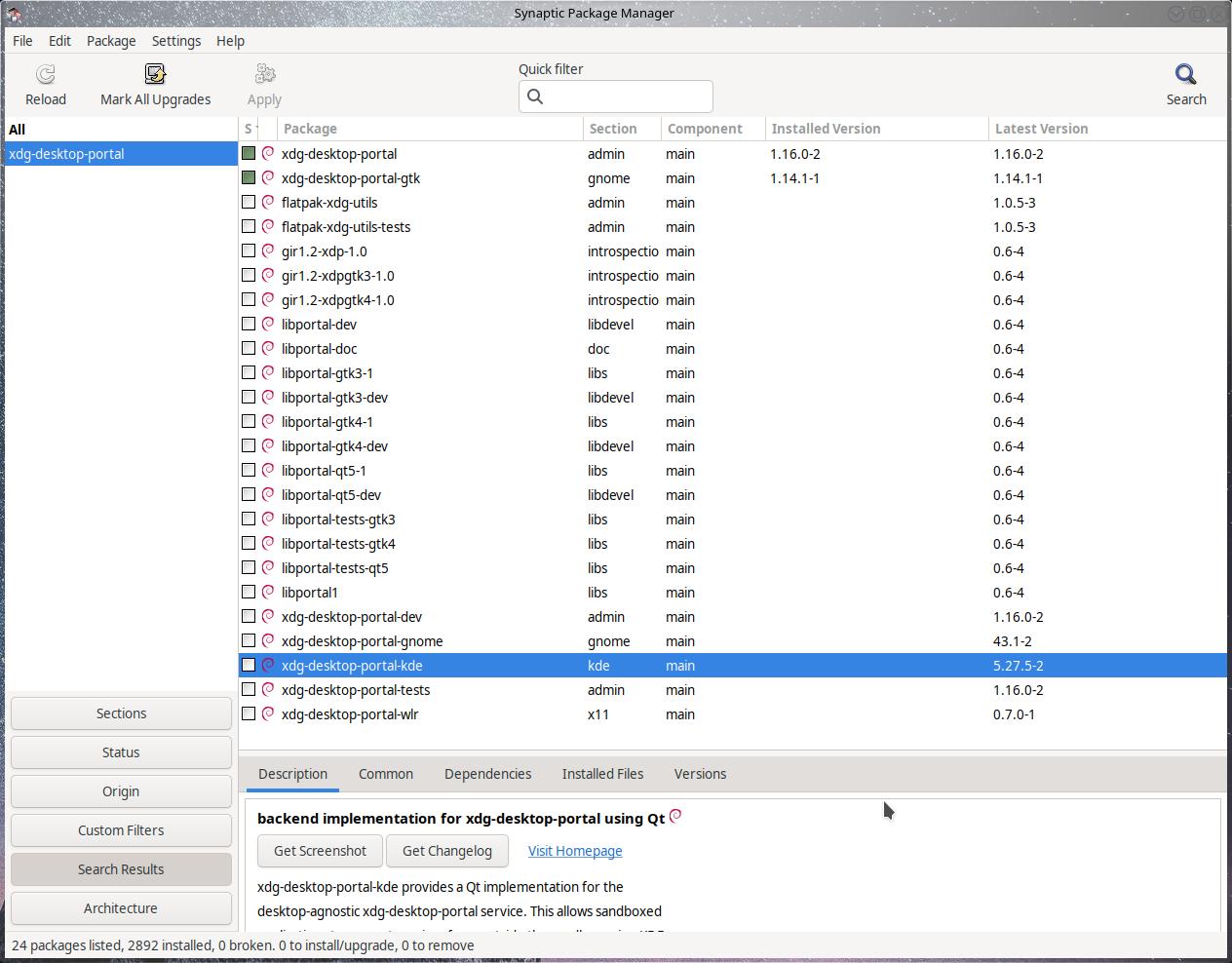Screen dimensions: 1232x963
Task: Click Debian swirl icon for libportal-qt5-1
Action: pos(268,471)
